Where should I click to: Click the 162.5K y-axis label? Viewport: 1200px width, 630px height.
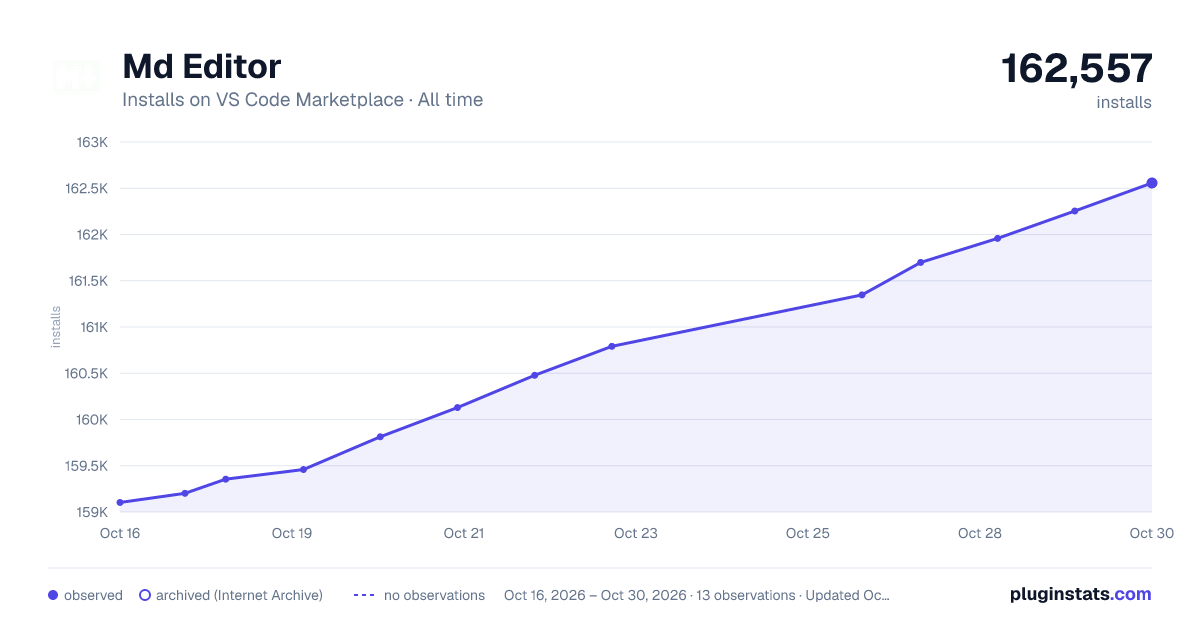(87, 188)
